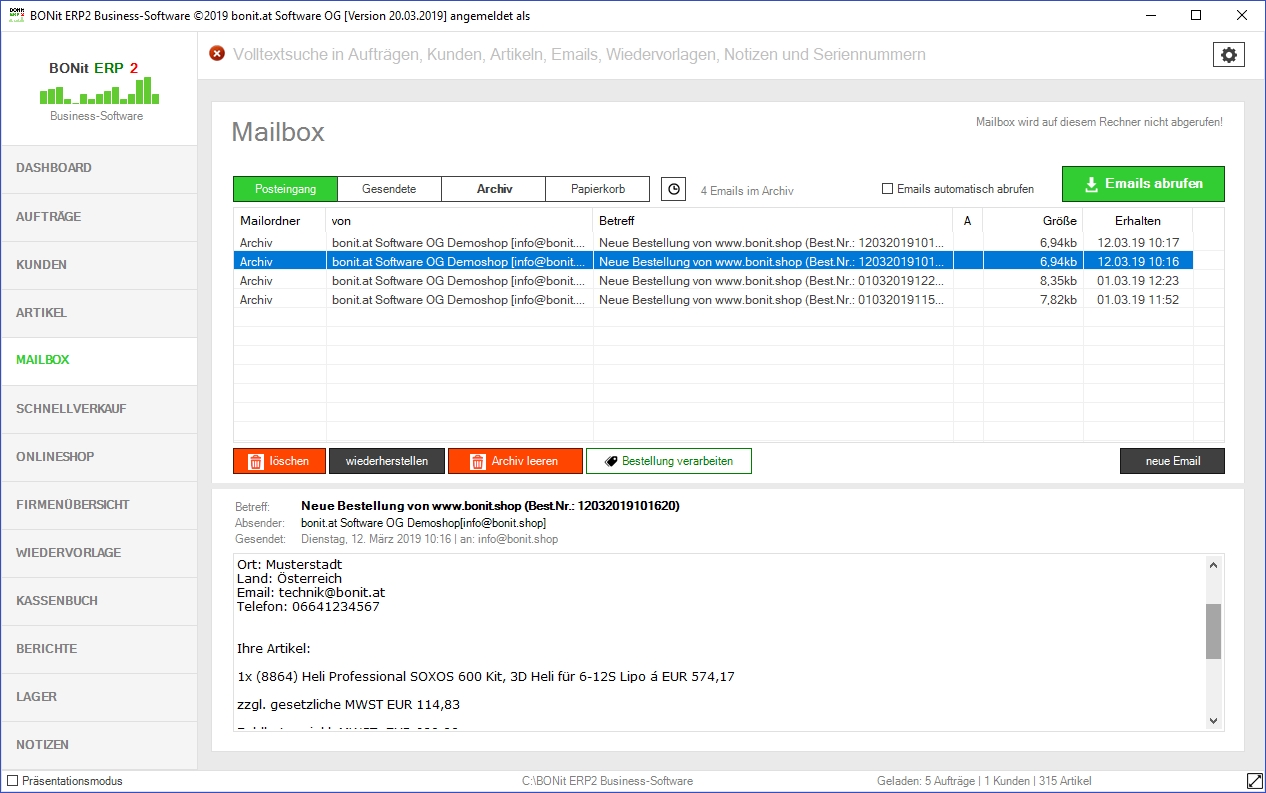The image size is (1266, 793).
Task: Click the bold subject line in the email preview
Action: [490, 506]
